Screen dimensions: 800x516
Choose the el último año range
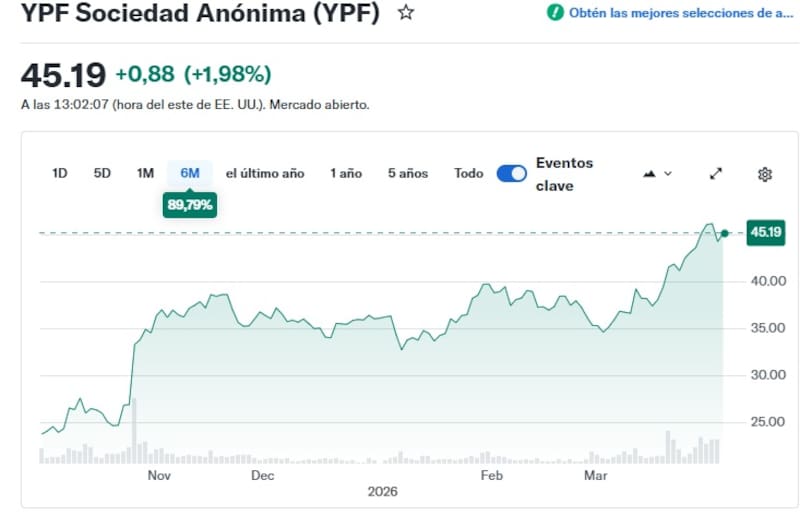tap(265, 173)
